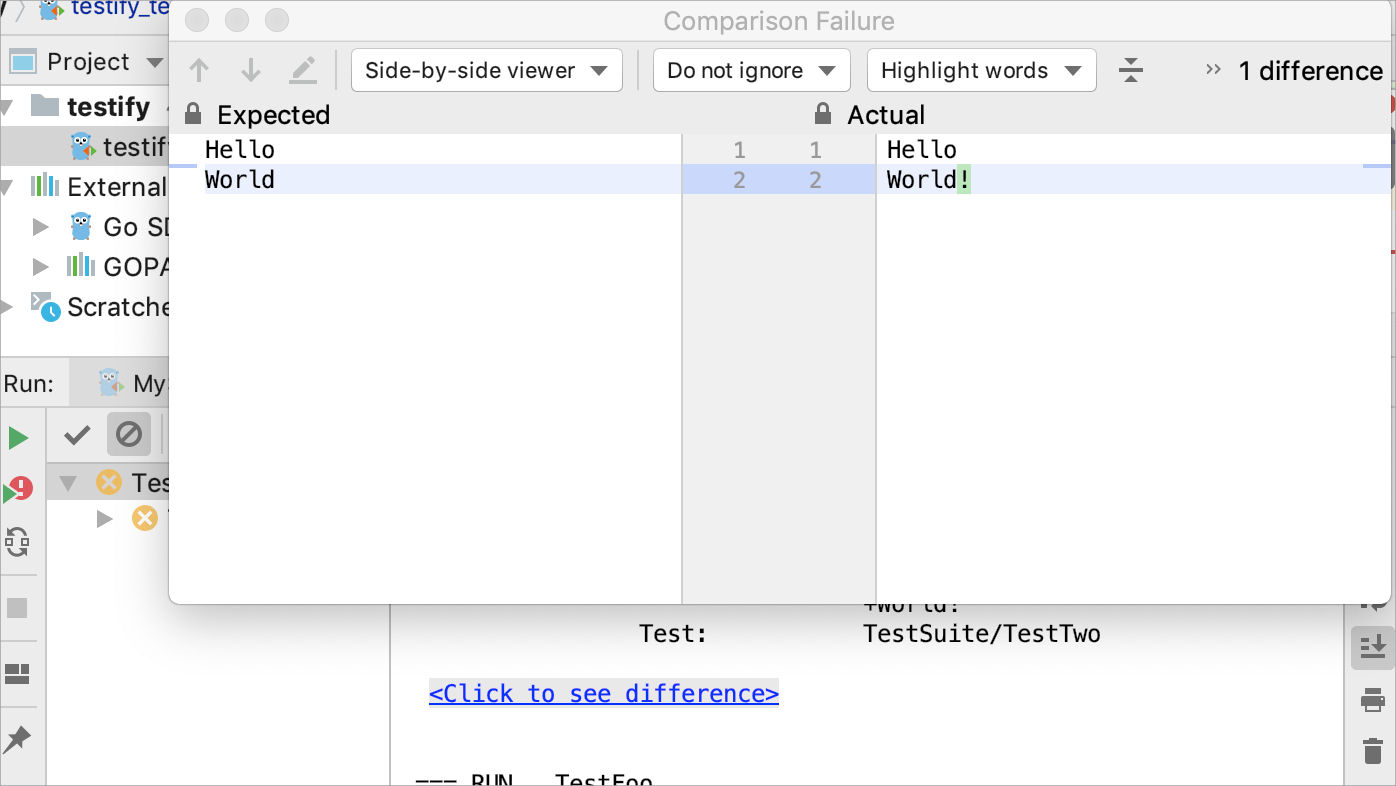Click the pencil jump-to-source icon

coord(303,70)
